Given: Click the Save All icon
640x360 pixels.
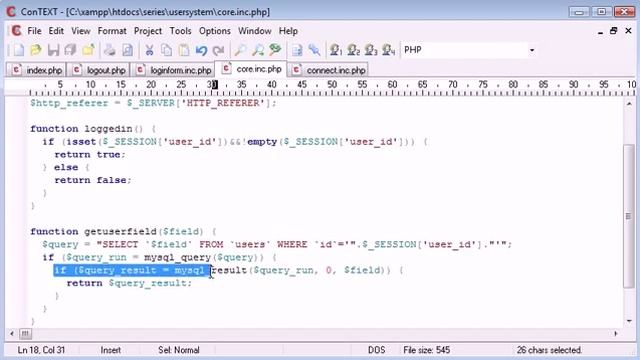Looking at the screenshot, I should pyautogui.click(x=71, y=50).
